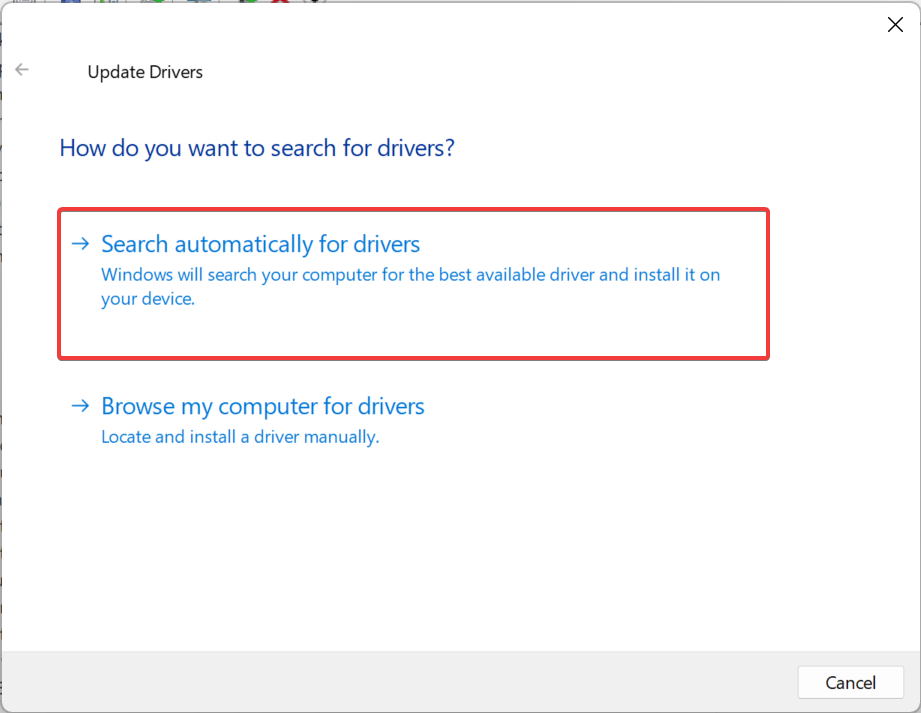921x713 pixels.
Task: Navigate back using the left arrow
Action: click(22, 69)
